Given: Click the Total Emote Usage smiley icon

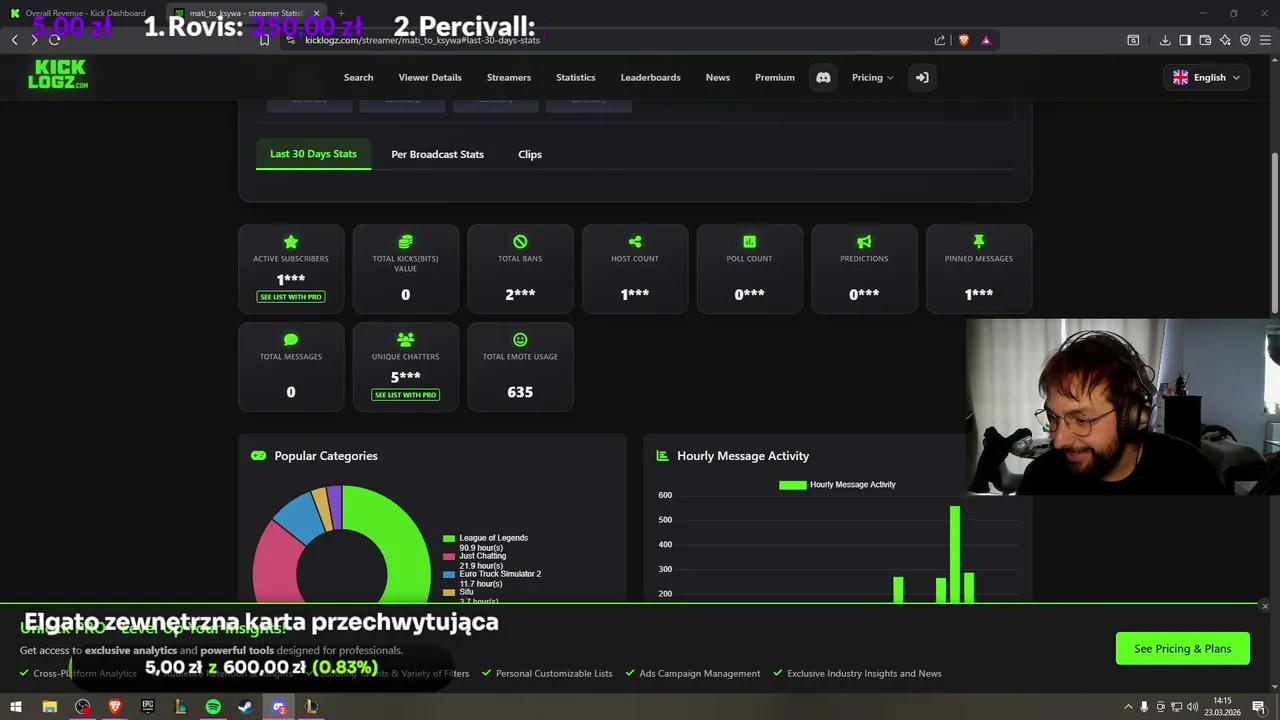Looking at the screenshot, I should point(520,340).
